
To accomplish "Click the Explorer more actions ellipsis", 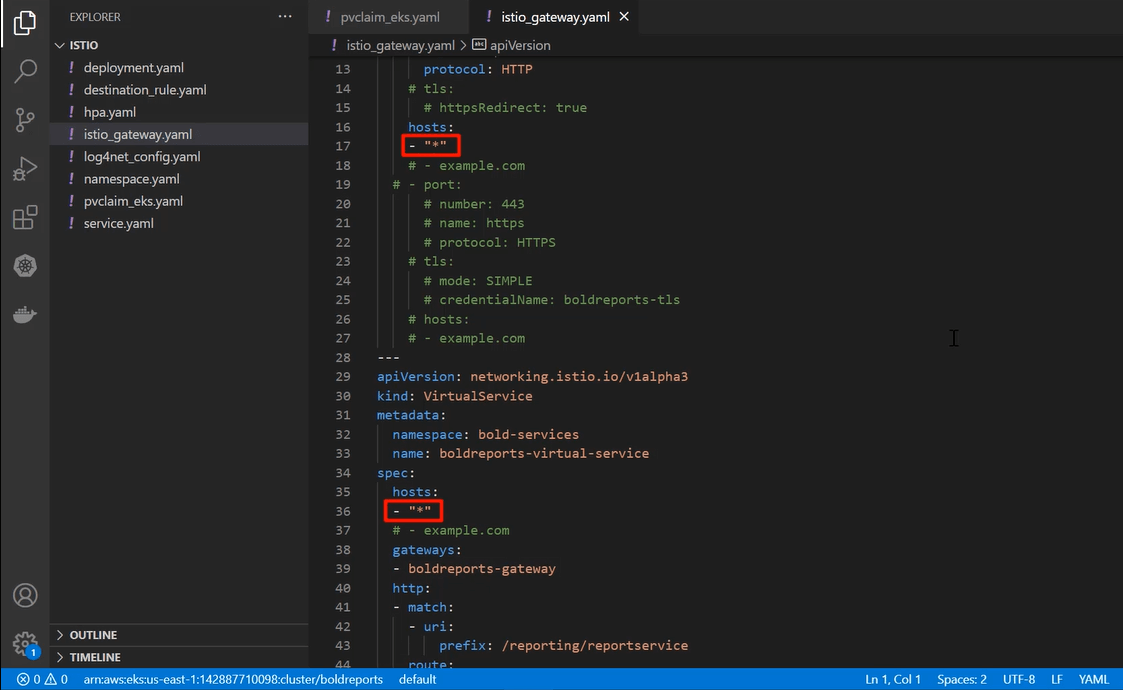I will click(x=285, y=16).
